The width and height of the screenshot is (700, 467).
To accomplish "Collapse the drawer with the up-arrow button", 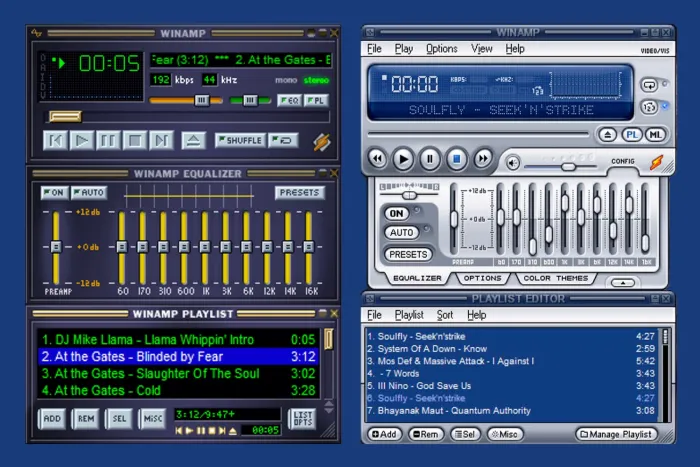I will coord(623,283).
